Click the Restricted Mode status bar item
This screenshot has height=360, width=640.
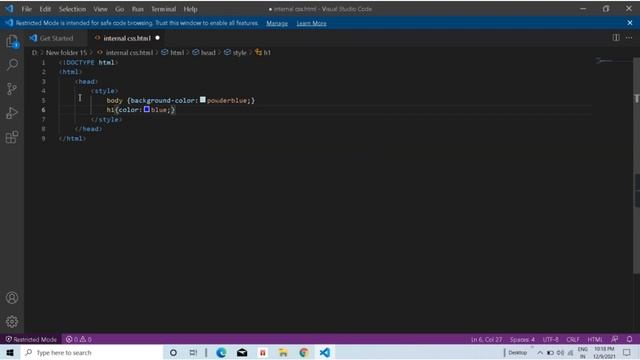31,339
